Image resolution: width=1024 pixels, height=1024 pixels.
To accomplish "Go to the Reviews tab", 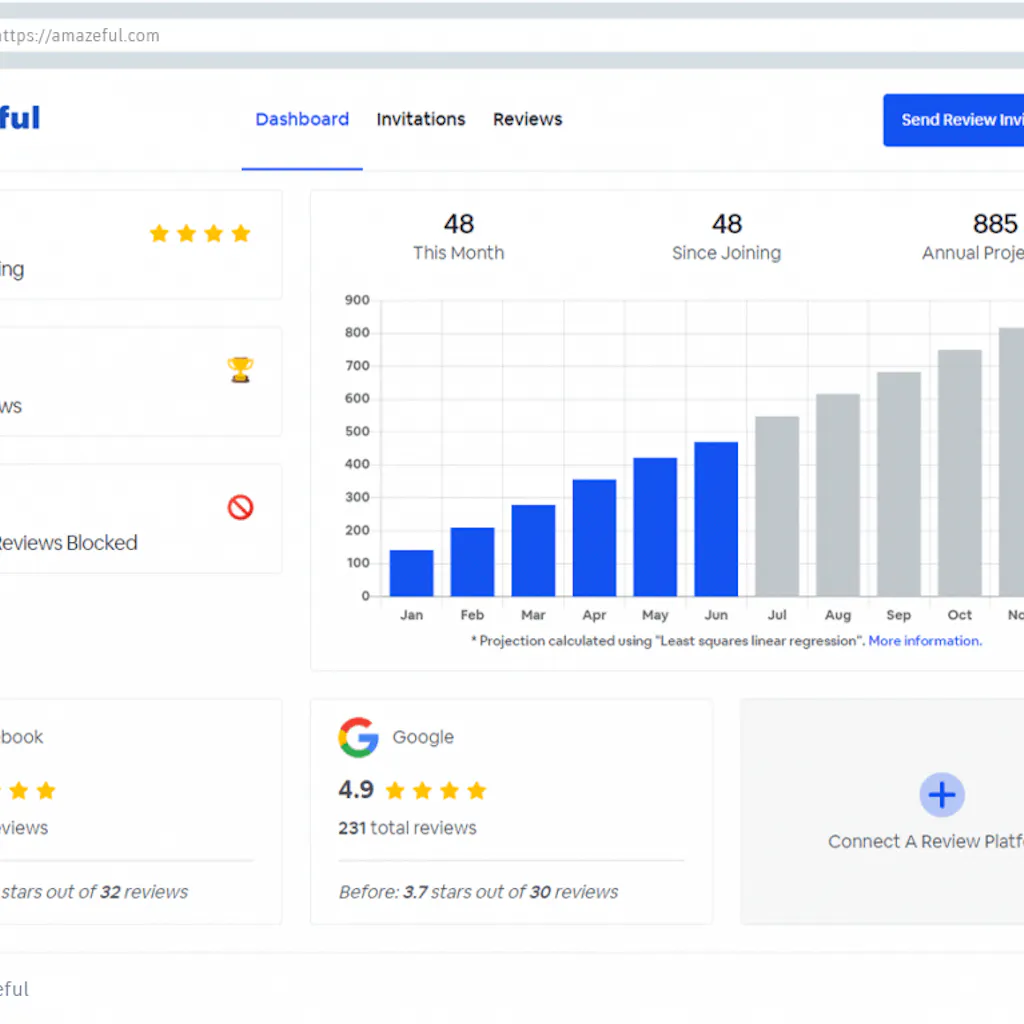I will point(527,119).
